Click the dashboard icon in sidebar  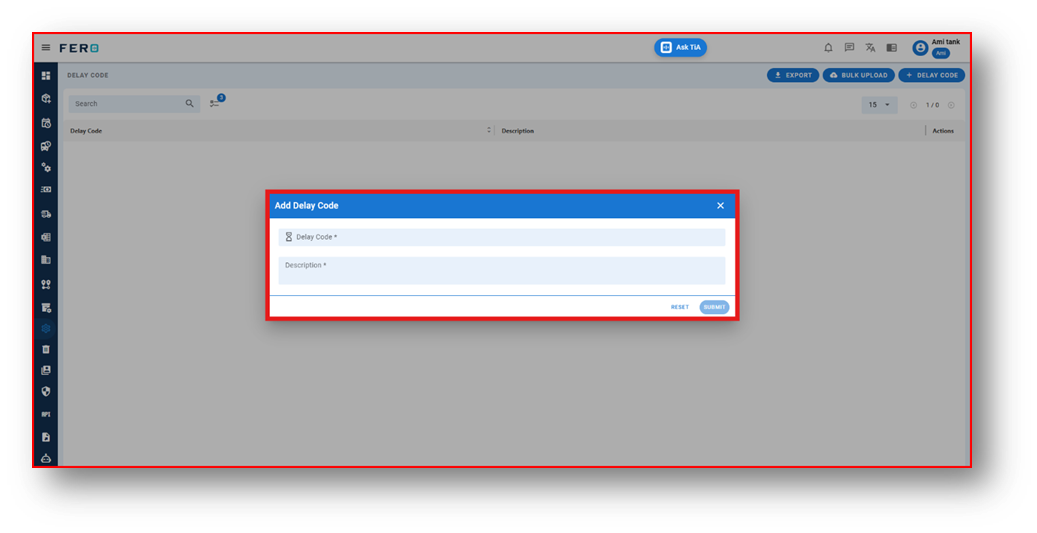(46, 76)
